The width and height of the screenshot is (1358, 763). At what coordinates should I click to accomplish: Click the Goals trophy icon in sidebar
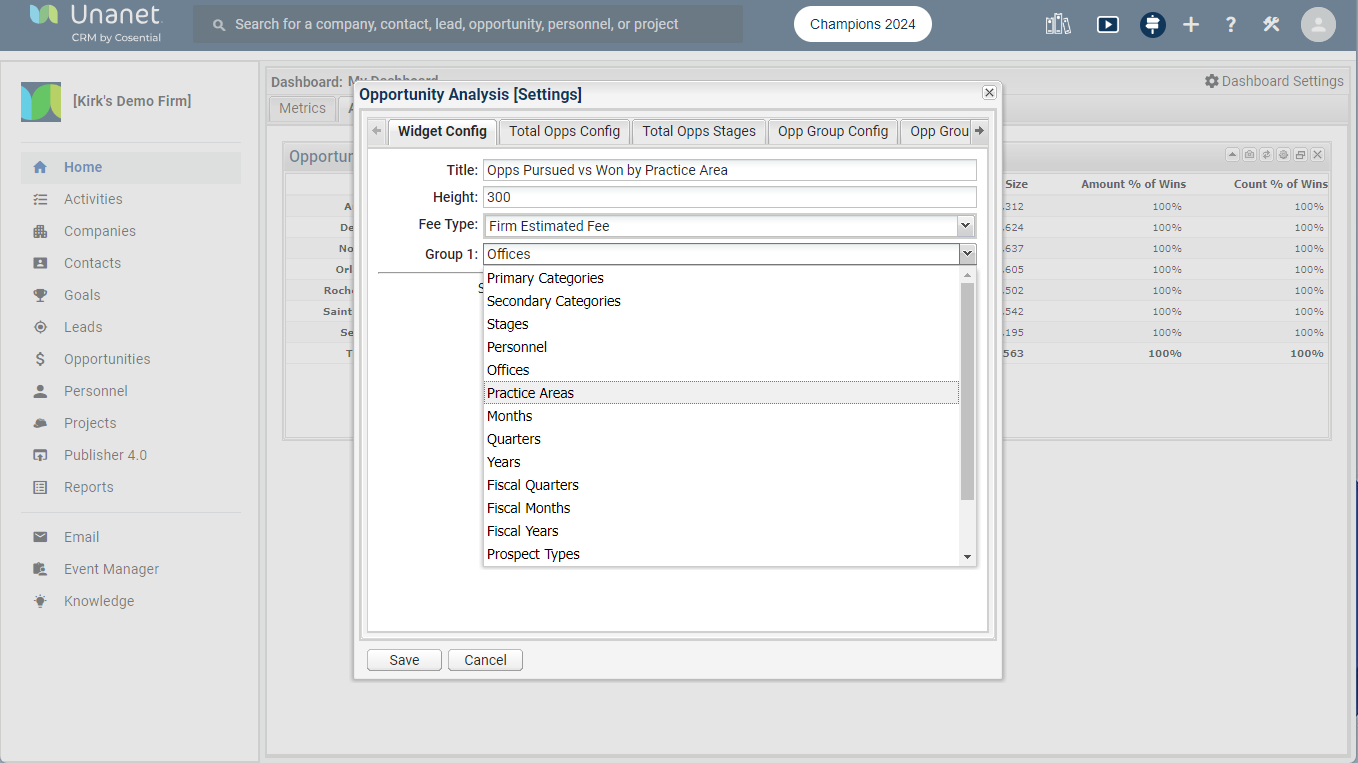tap(40, 295)
